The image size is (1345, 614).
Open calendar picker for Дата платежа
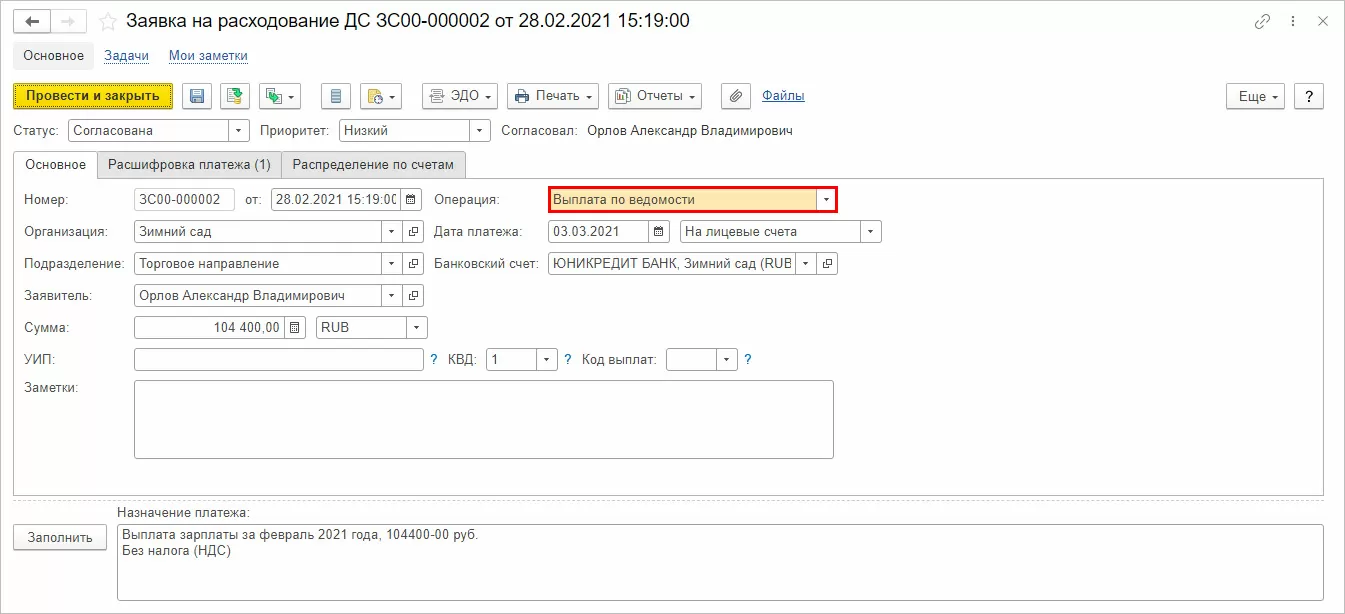pos(659,231)
